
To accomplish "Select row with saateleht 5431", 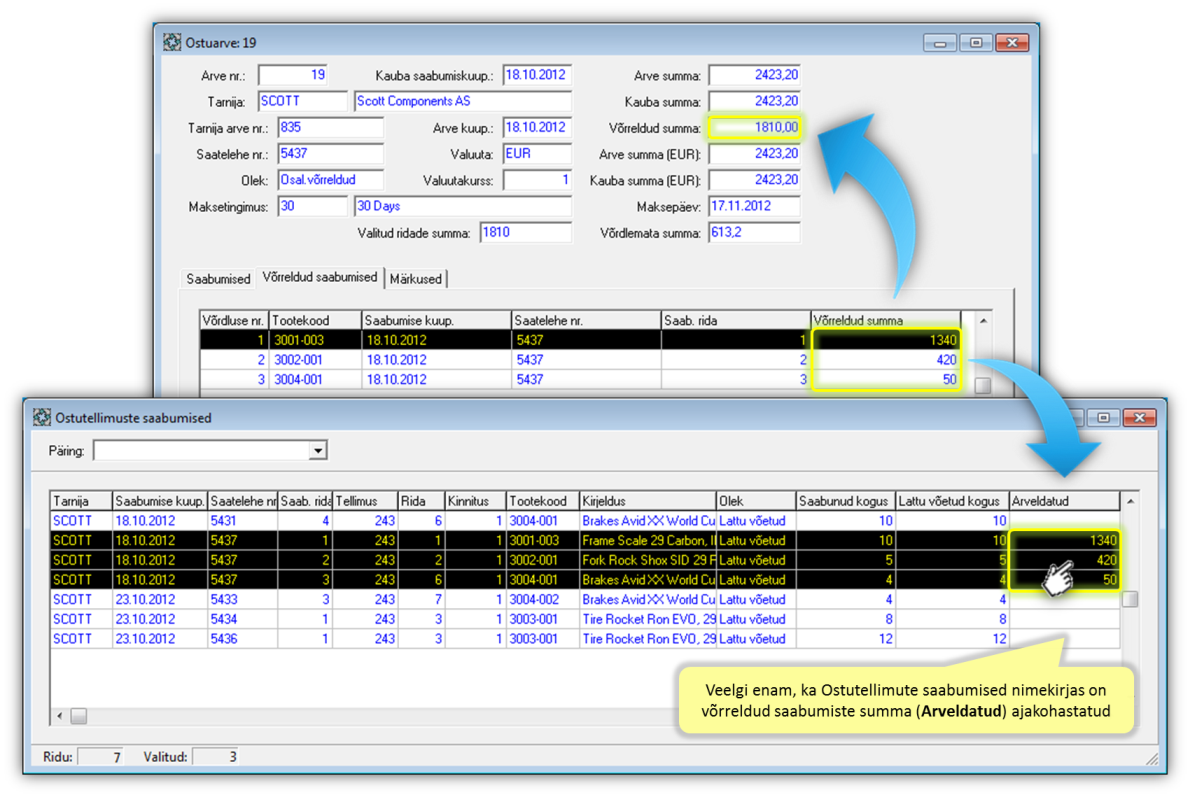I will click(240, 521).
